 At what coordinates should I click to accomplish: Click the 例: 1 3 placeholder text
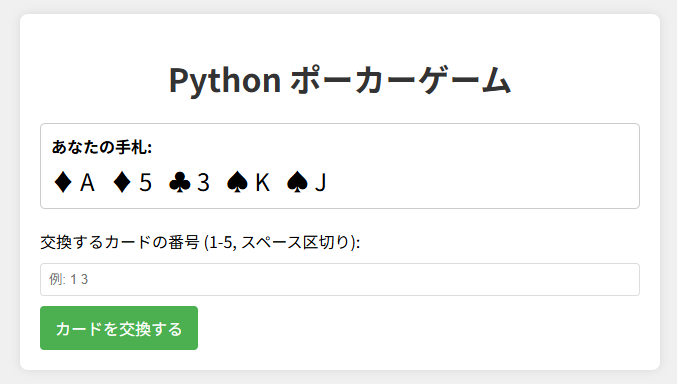[x=69, y=279]
